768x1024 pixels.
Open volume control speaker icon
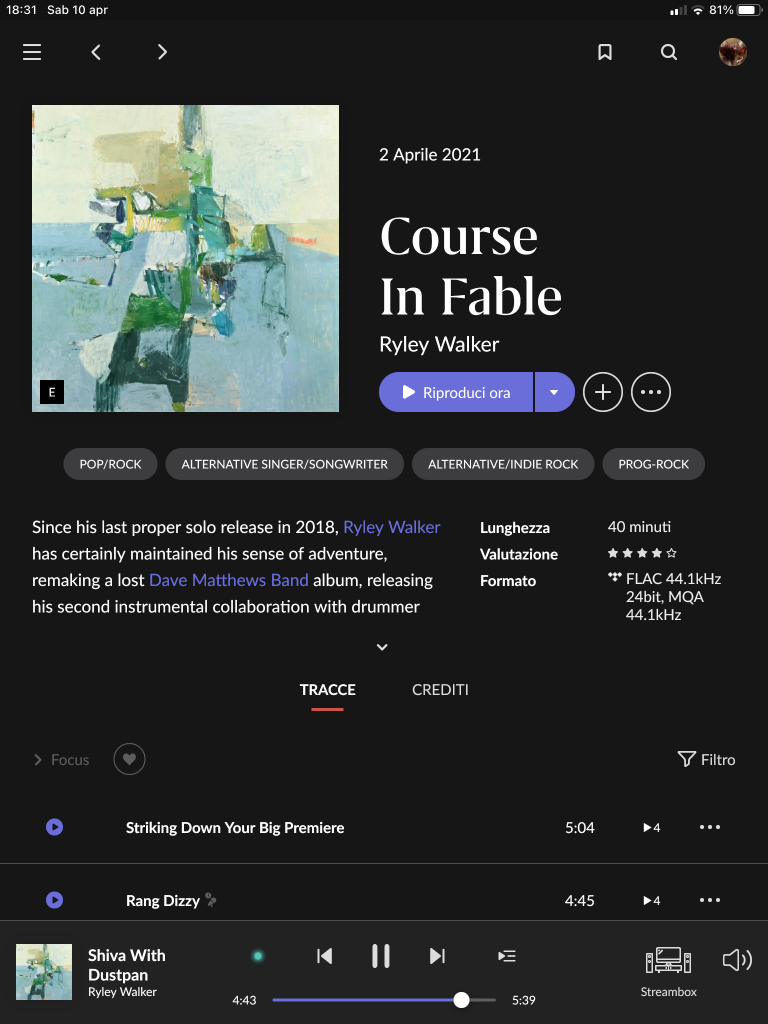[737, 960]
